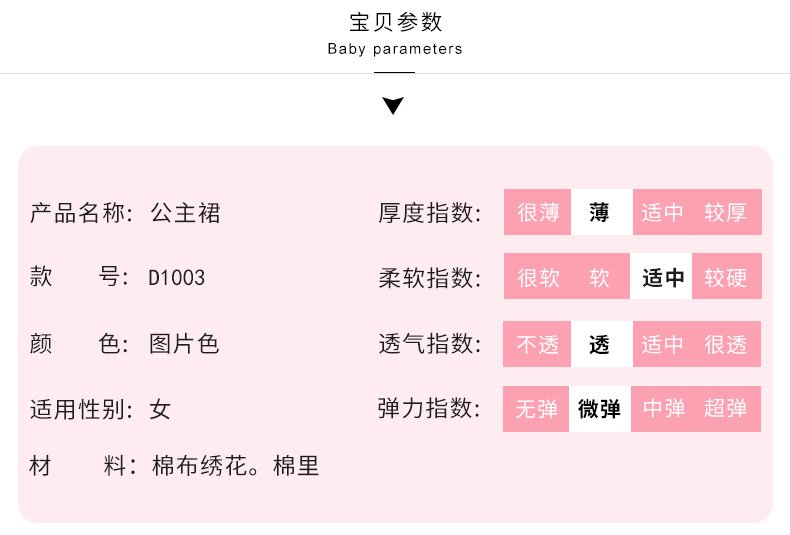Screen dimensions: 790x535
Task: Select 很薄 in the thickness index row
Action: click(538, 213)
